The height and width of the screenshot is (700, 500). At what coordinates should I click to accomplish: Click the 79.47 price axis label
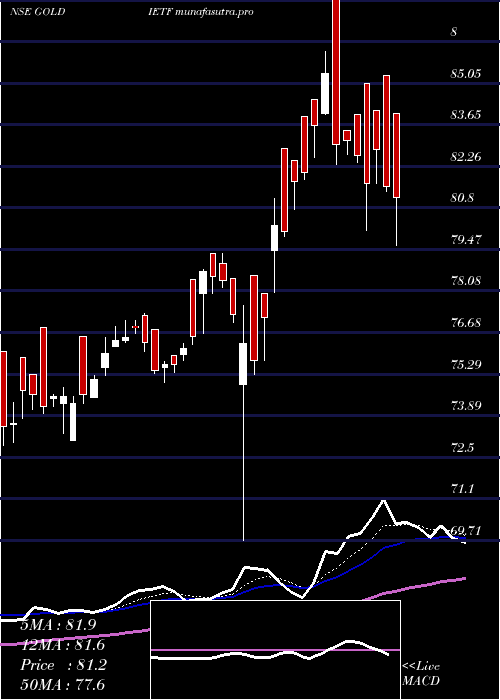pyautogui.click(x=466, y=239)
